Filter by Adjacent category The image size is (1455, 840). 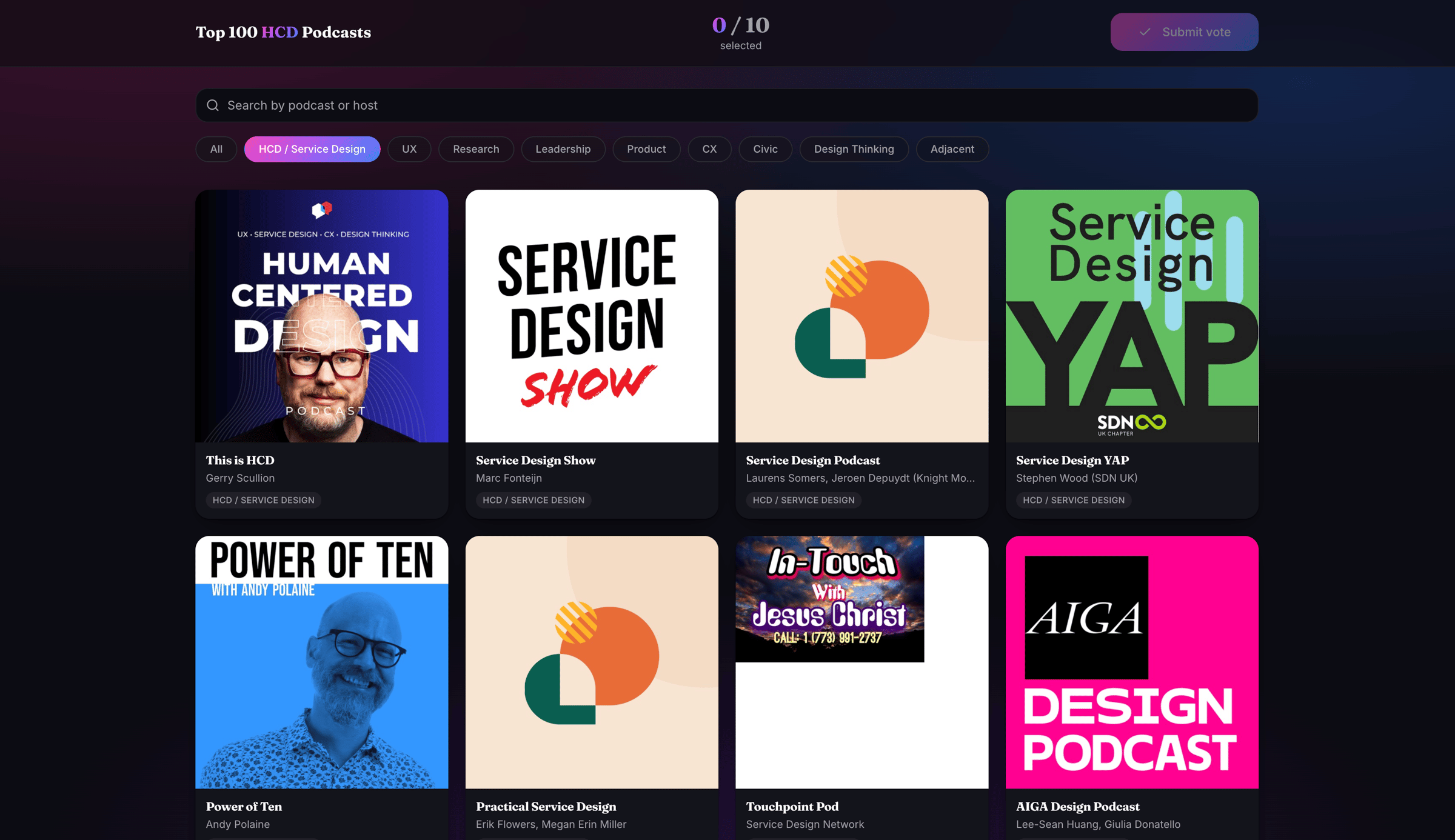tap(952, 149)
